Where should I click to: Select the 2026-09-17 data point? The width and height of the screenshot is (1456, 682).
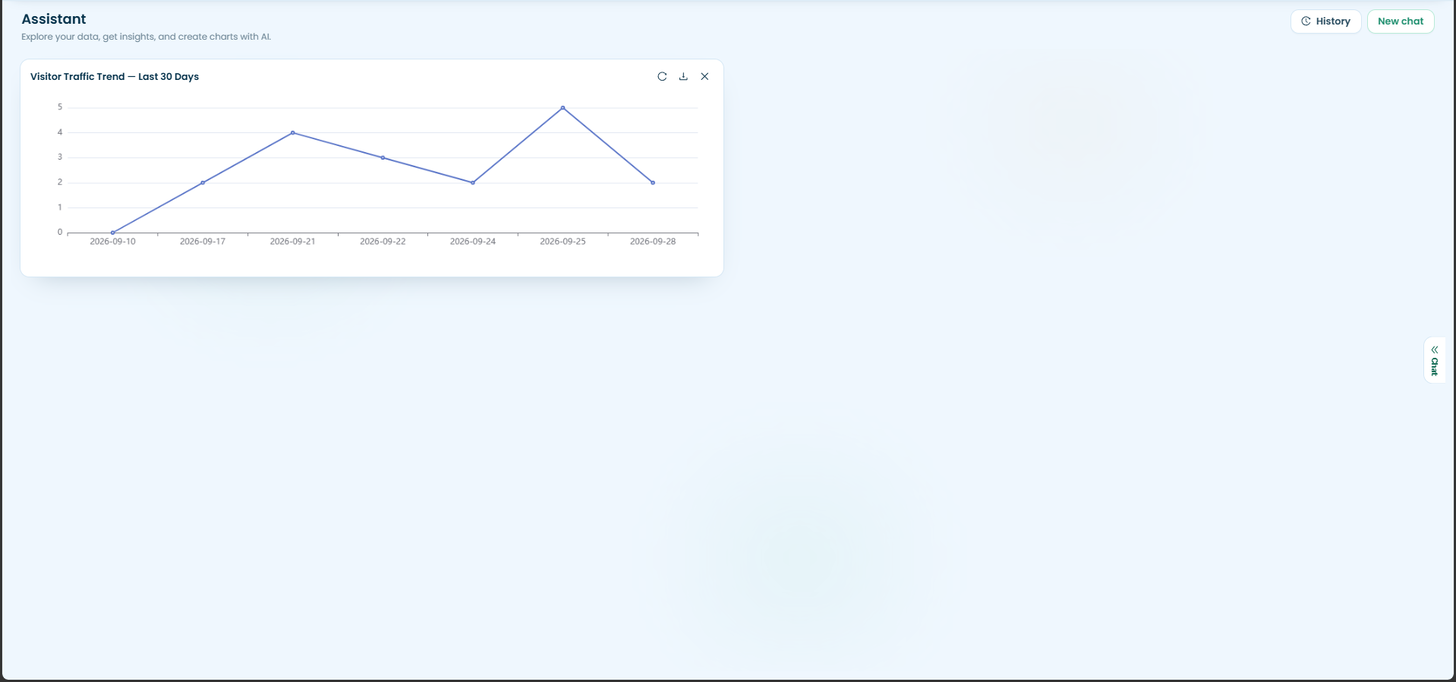click(203, 183)
